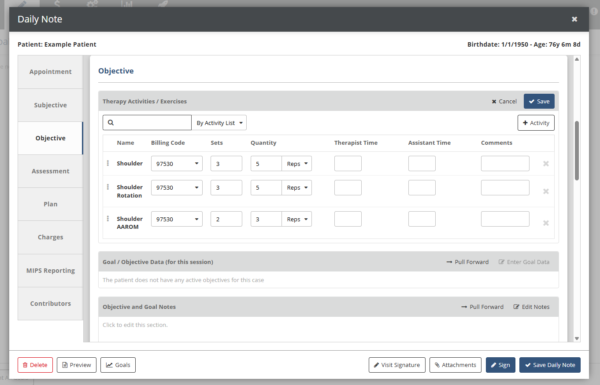Edit Quantity value for Shoulder AAROM
600x385 pixels.
click(266, 219)
